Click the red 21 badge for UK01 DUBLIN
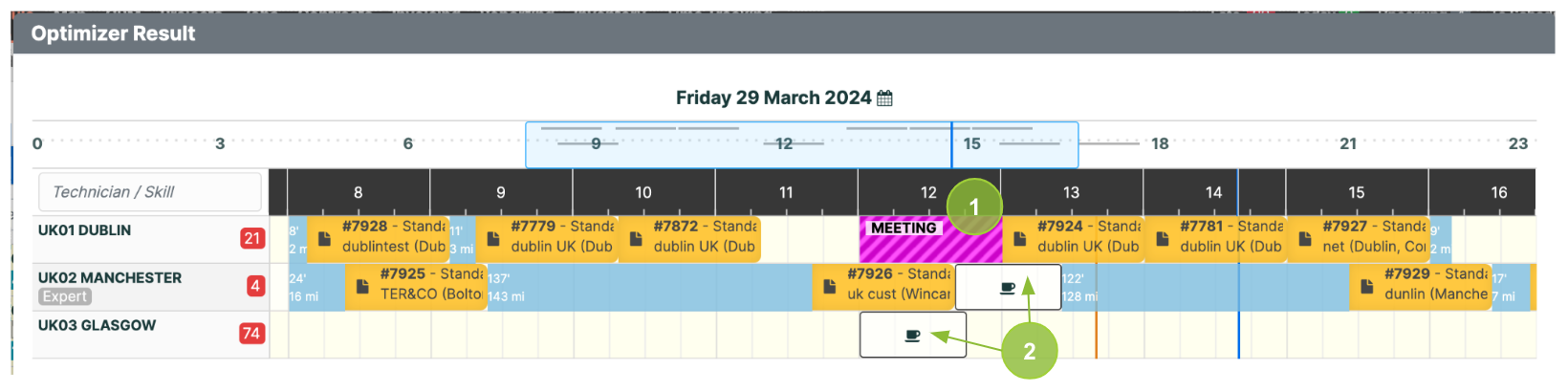The height and width of the screenshot is (392, 1568). [x=252, y=238]
